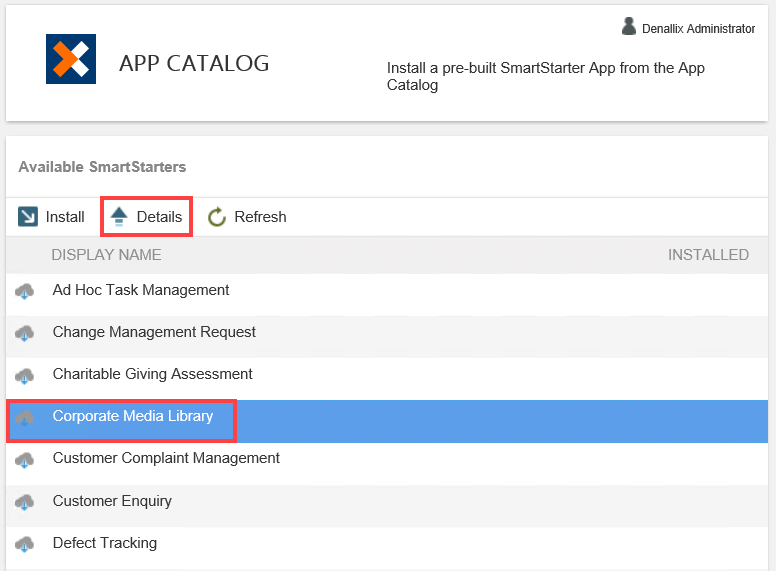Click the orange X app logo

pos(71,59)
